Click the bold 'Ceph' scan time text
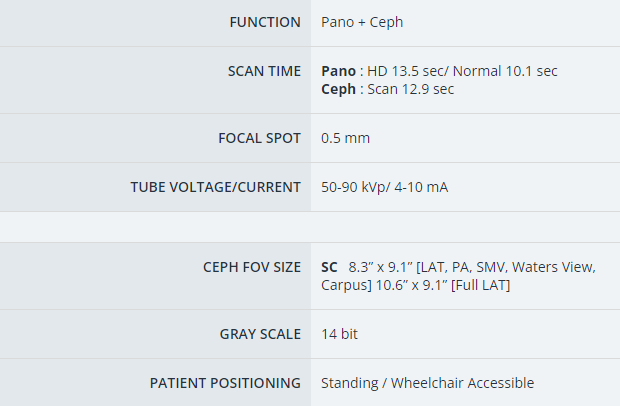This screenshot has width=620, height=406. click(338, 89)
